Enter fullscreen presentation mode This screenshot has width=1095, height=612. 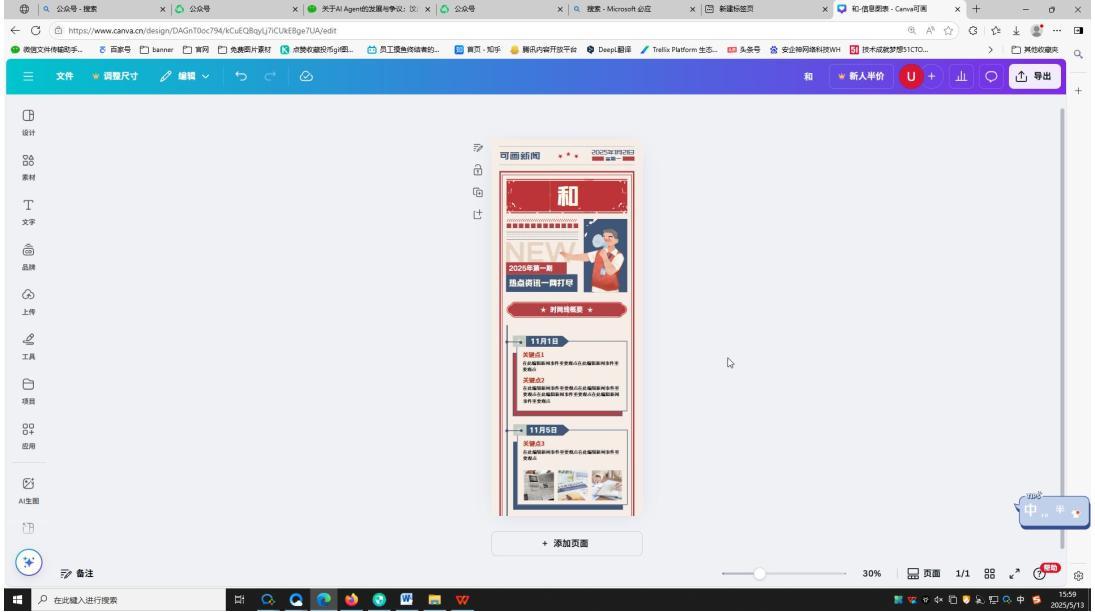coord(1015,574)
